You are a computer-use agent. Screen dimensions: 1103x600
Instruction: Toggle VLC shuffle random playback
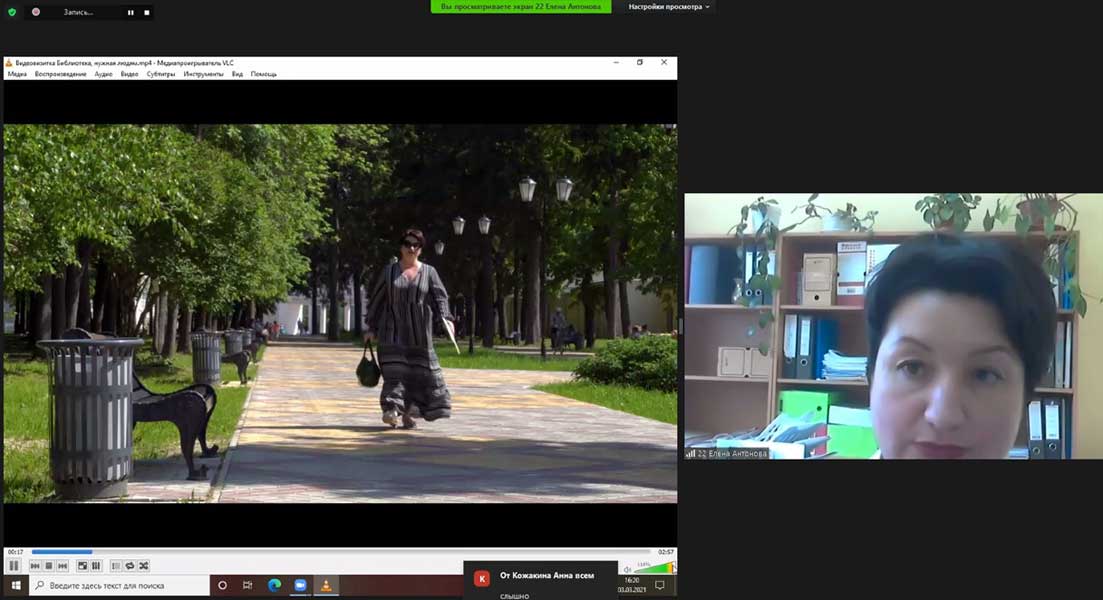pyautogui.click(x=144, y=566)
